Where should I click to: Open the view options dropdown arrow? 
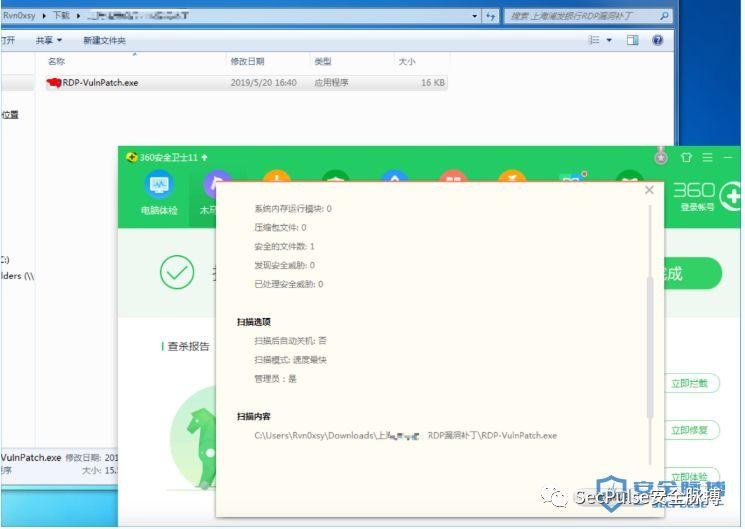[609, 40]
